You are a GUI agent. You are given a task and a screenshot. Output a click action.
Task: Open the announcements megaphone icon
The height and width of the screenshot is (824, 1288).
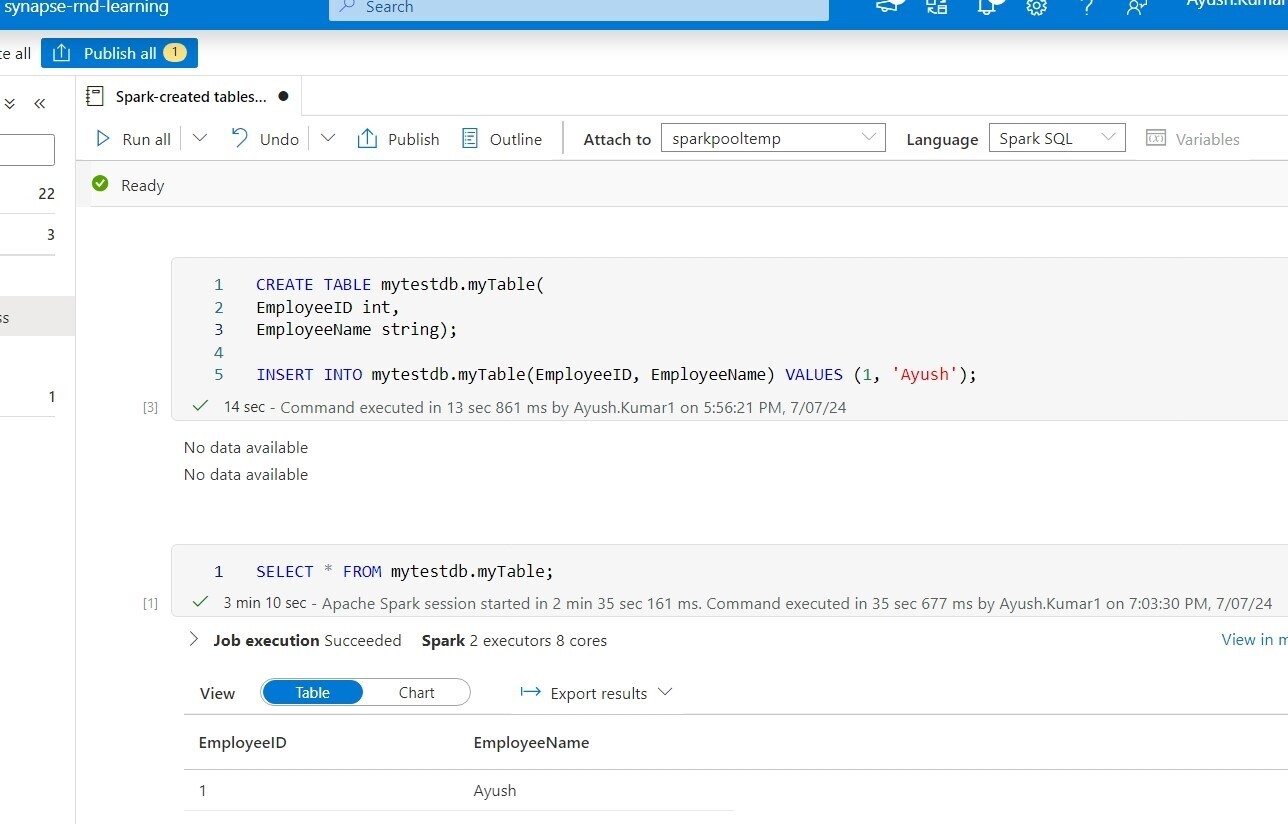tap(887, 7)
